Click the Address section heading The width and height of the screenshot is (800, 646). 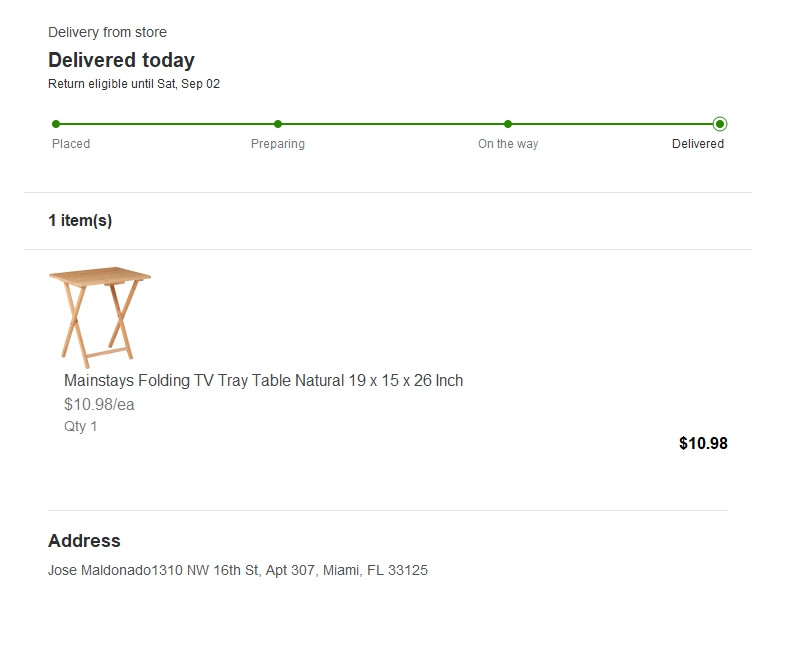[x=84, y=541]
